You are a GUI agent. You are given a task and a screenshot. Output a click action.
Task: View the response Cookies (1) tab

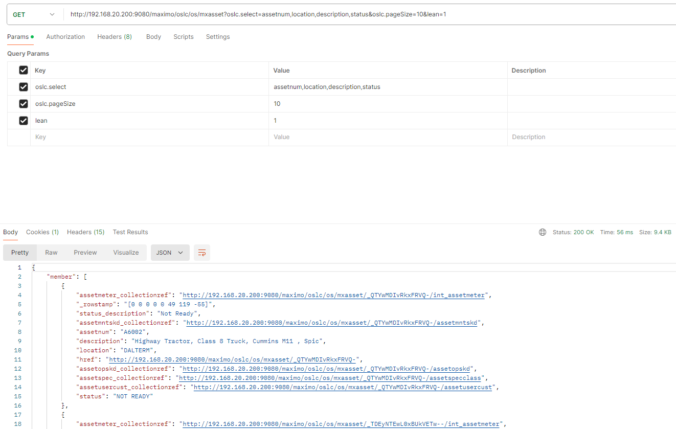point(42,232)
